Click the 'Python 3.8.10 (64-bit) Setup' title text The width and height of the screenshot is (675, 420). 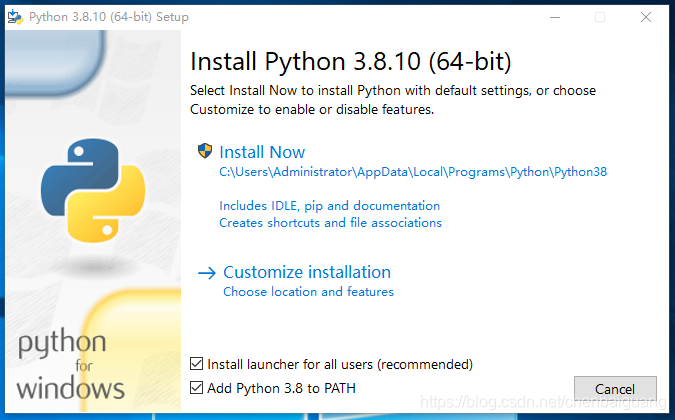[109, 17]
